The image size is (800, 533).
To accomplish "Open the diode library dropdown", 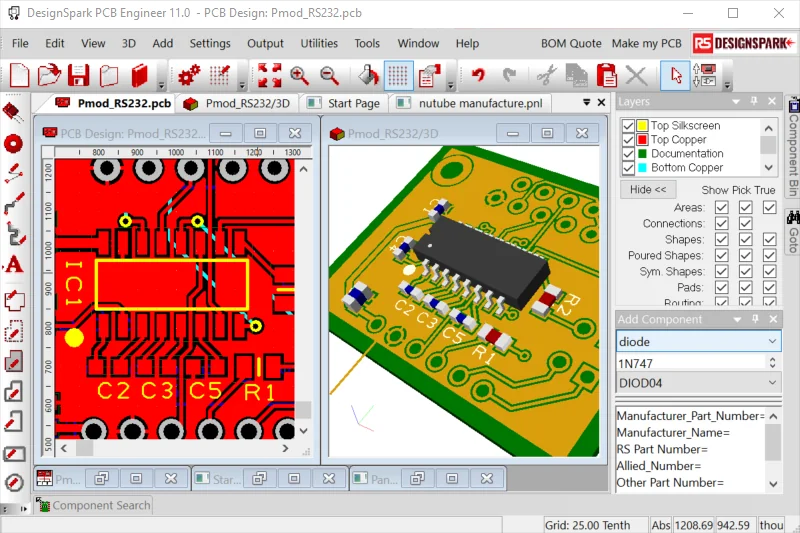I will click(772, 341).
